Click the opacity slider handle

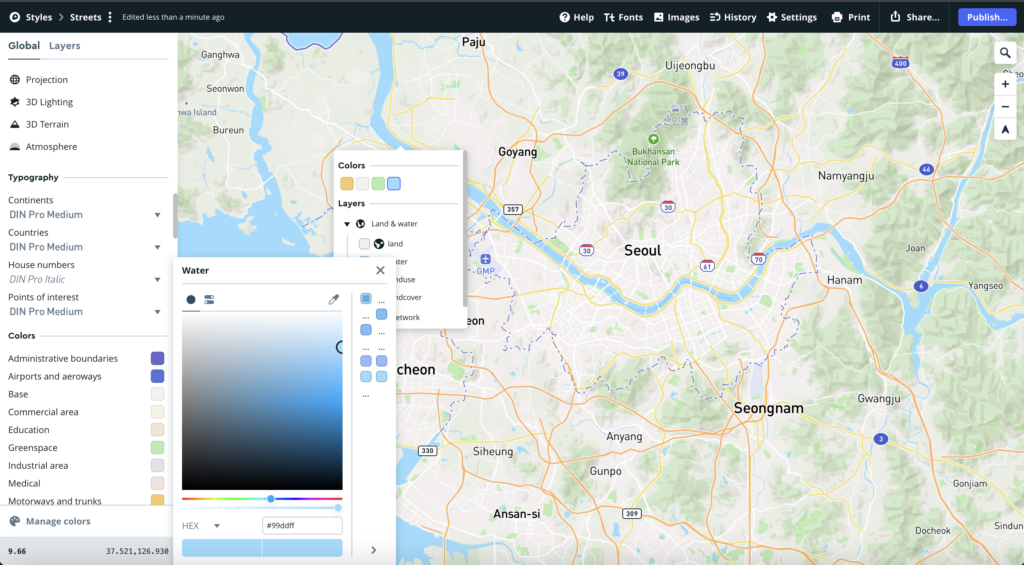click(x=338, y=508)
